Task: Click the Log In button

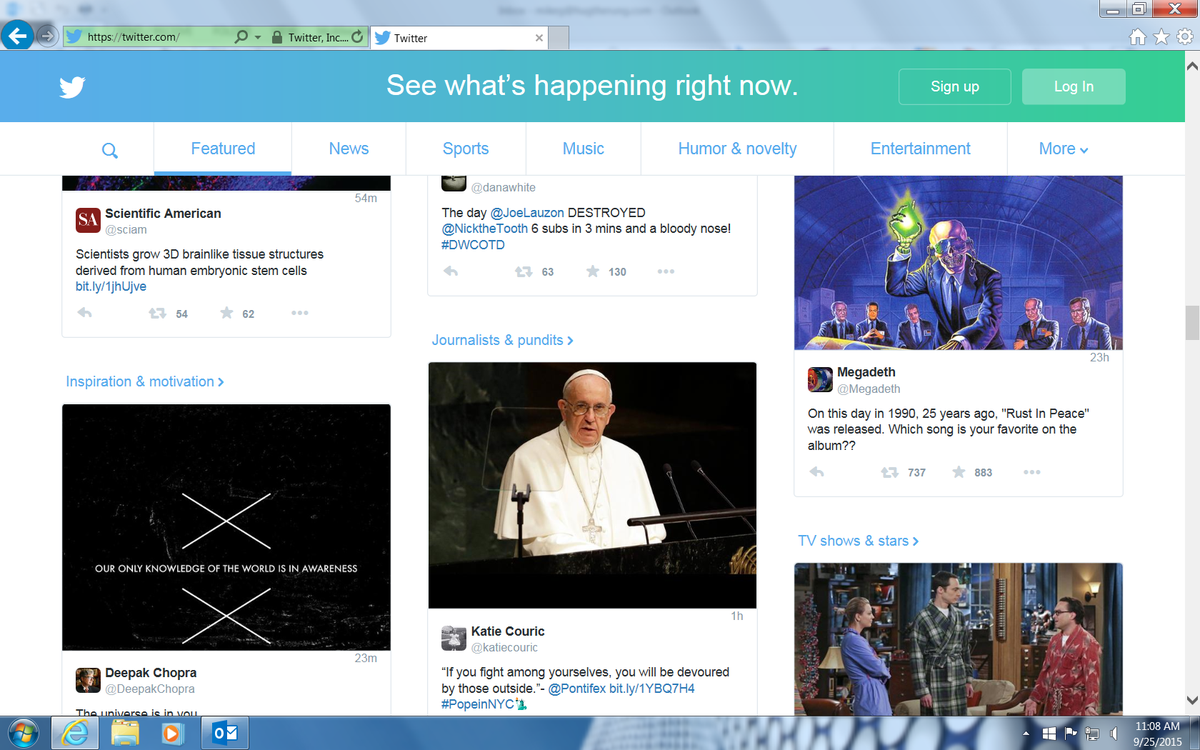Action: coord(1073,87)
